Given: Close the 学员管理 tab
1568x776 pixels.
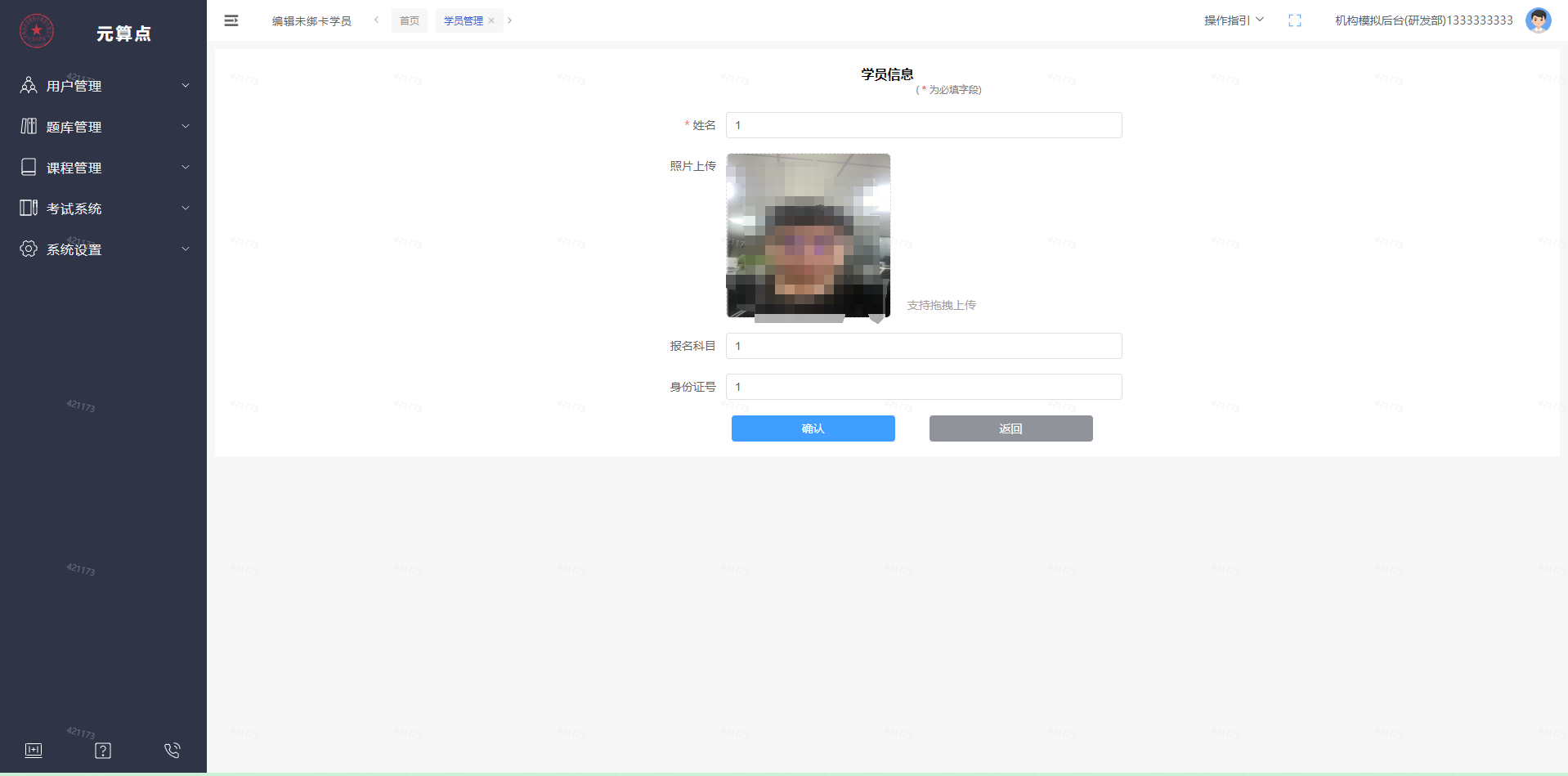Looking at the screenshot, I should pos(491,20).
